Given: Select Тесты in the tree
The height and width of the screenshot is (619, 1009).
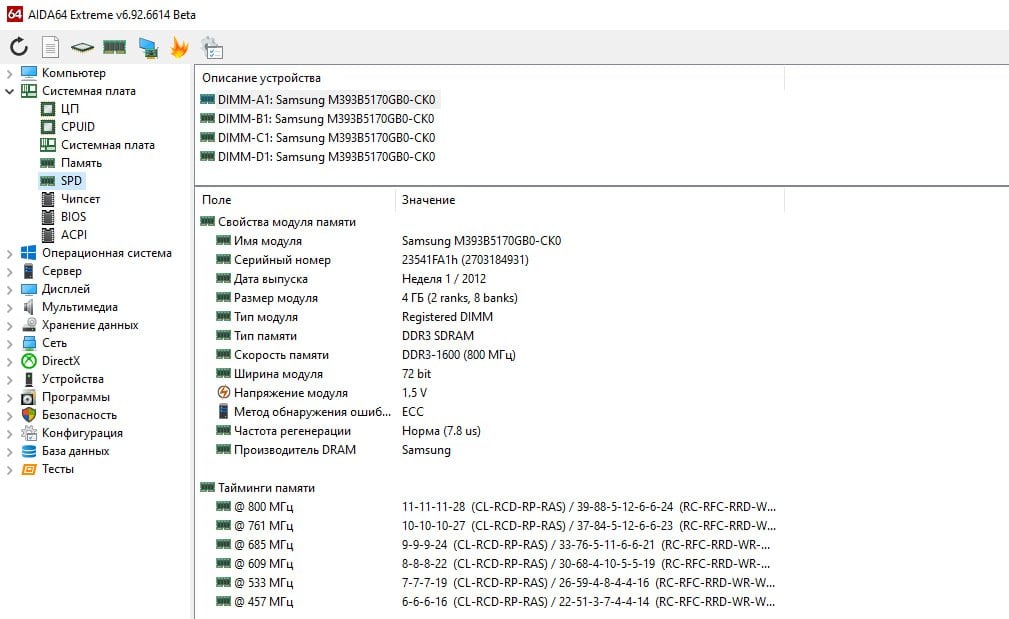Looking at the screenshot, I should pos(58,469).
